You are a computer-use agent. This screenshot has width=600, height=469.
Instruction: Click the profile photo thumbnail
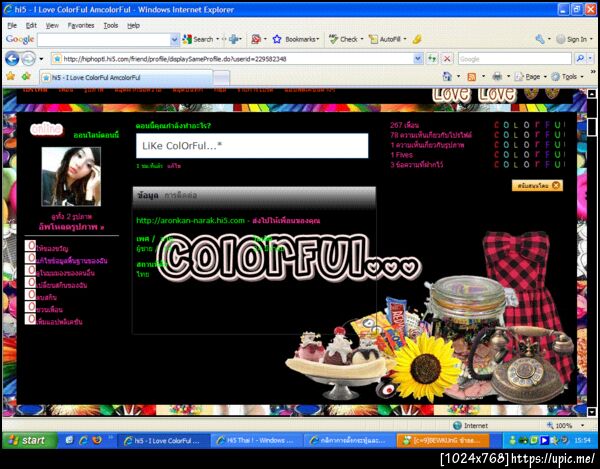[71, 176]
